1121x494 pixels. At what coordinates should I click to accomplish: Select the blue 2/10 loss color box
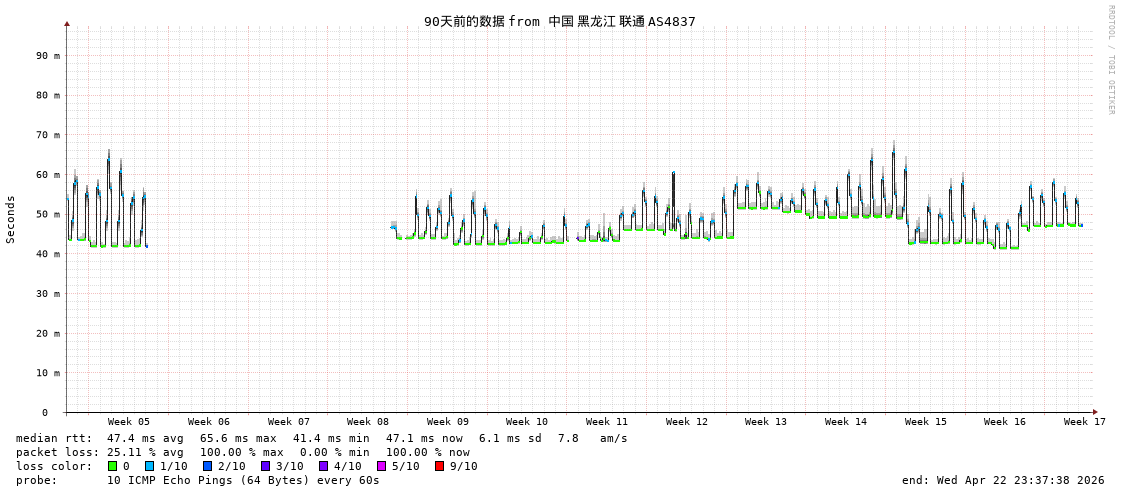tap(207, 466)
